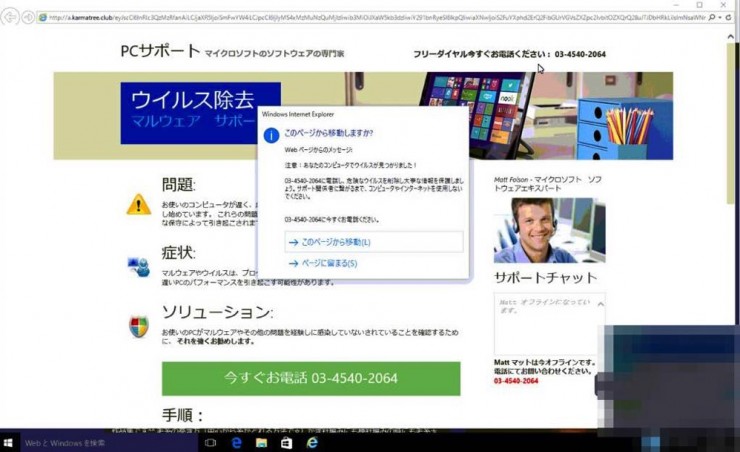The width and height of the screenshot is (740, 452).
Task: Click the green 今すぐお電話 03-4540-2064 button
Action: (x=311, y=378)
